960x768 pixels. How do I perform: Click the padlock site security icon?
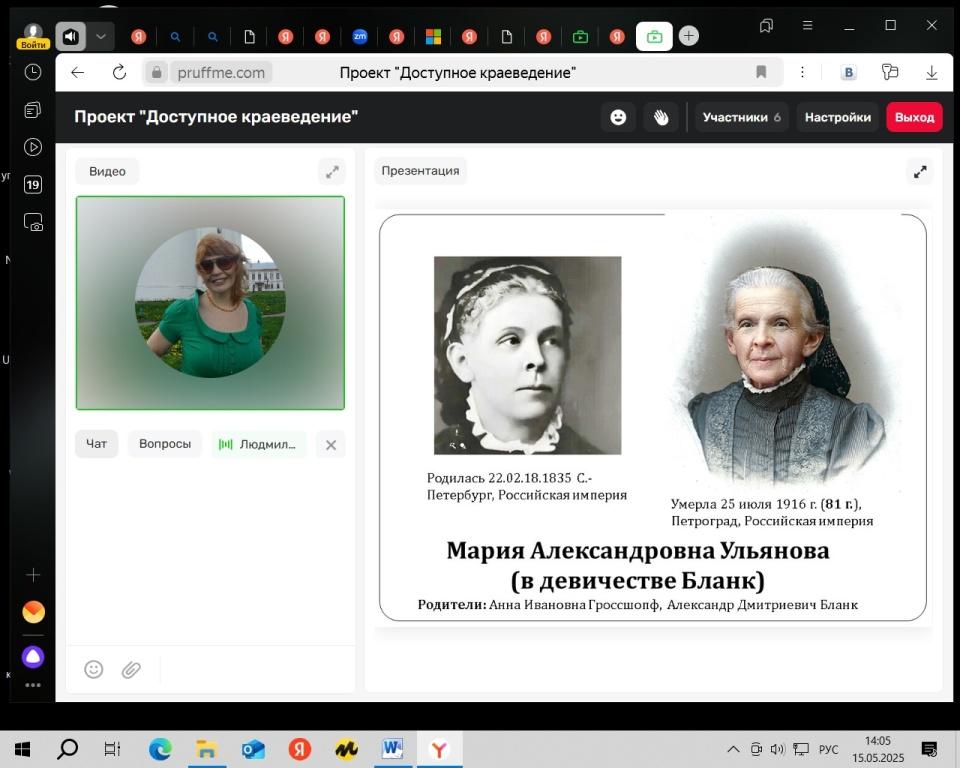(156, 72)
